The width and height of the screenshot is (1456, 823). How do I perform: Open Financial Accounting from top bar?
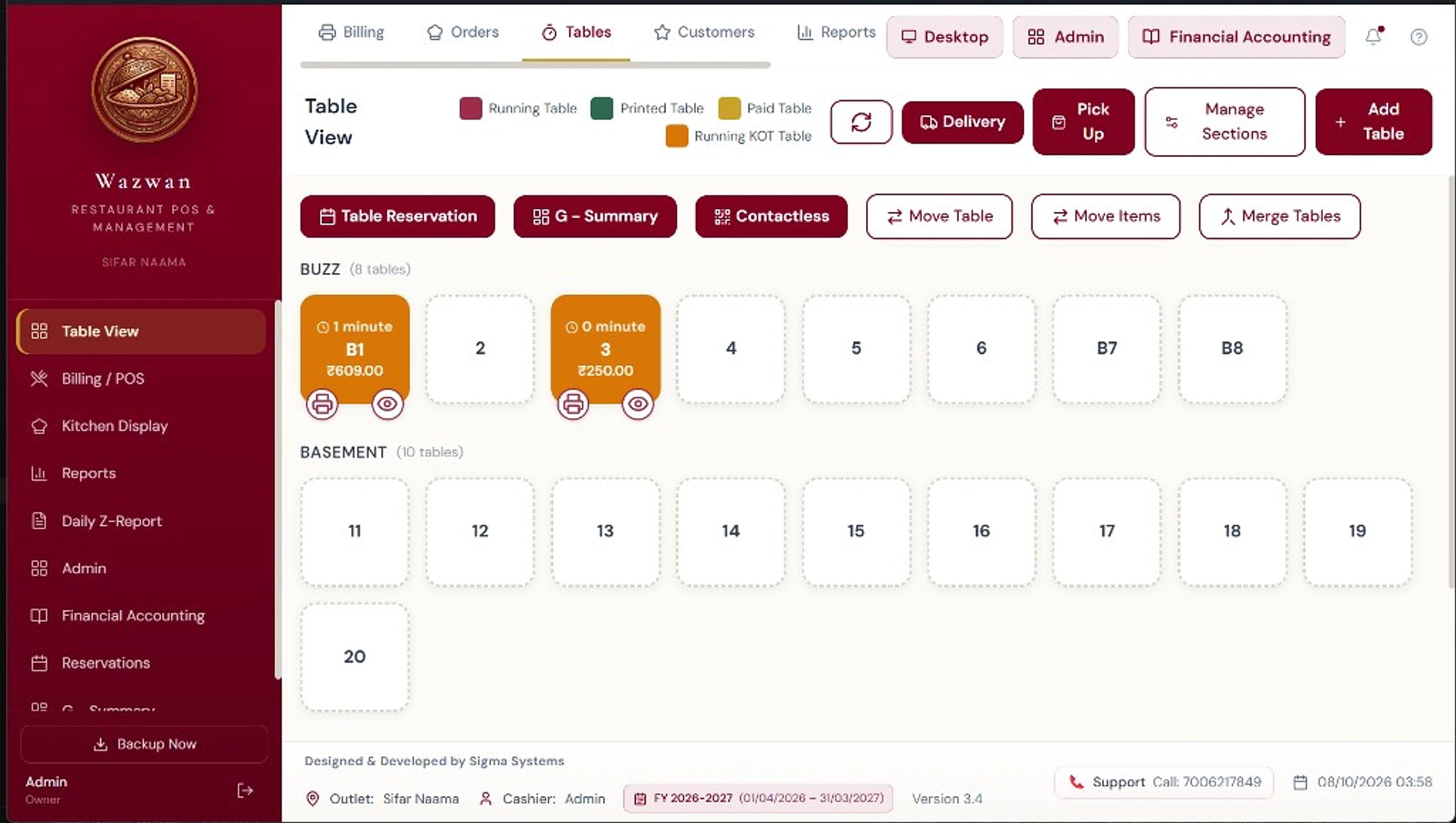coord(1236,37)
